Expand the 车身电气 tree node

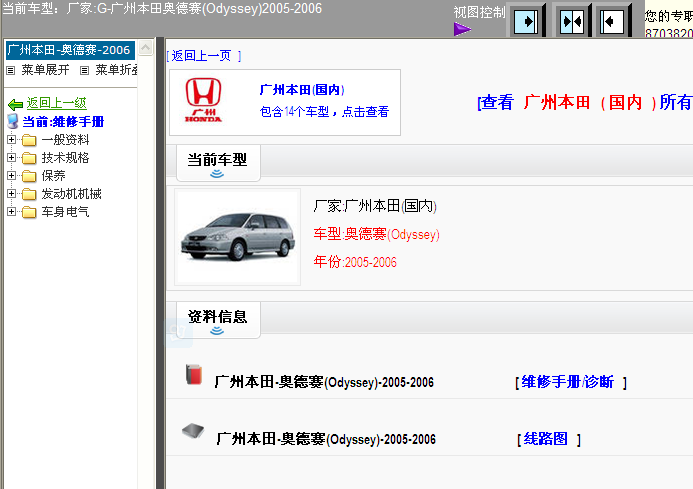coord(11,212)
